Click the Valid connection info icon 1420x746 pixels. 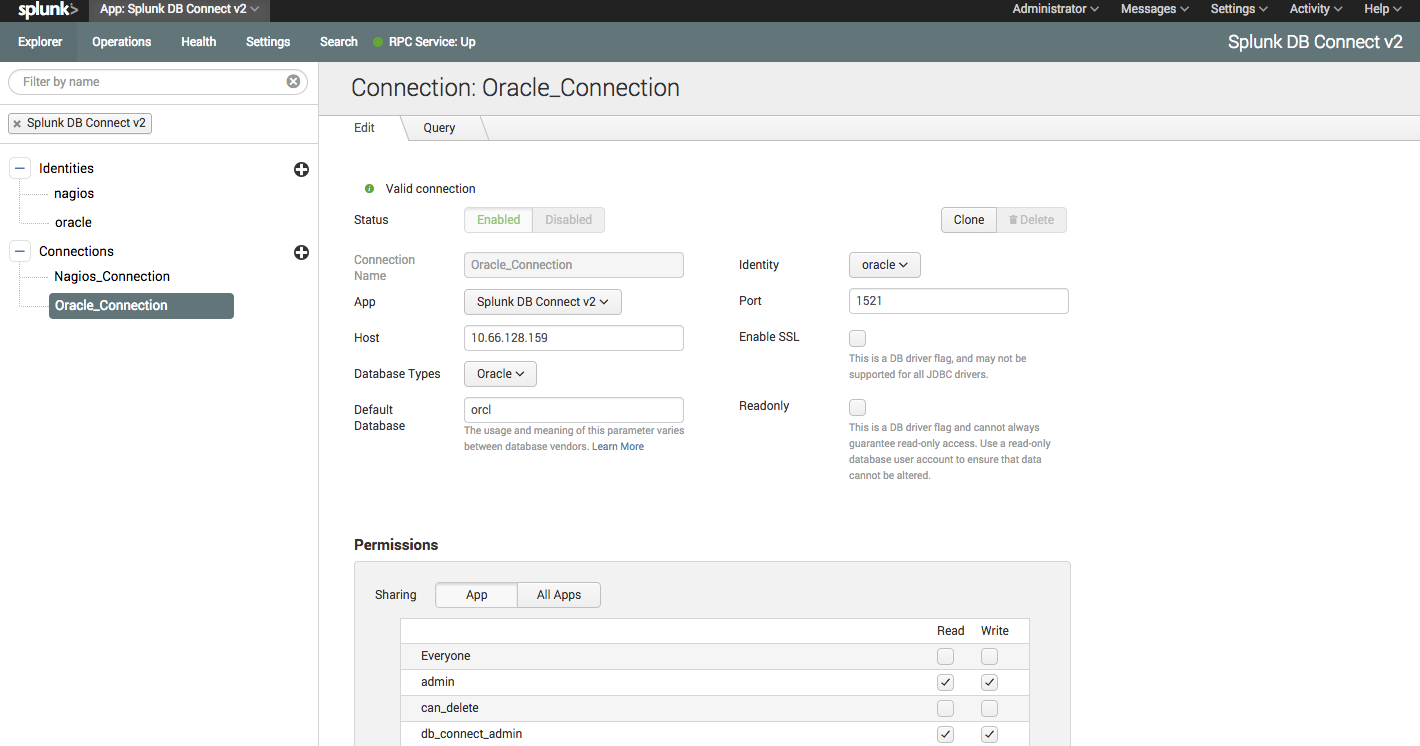369,189
